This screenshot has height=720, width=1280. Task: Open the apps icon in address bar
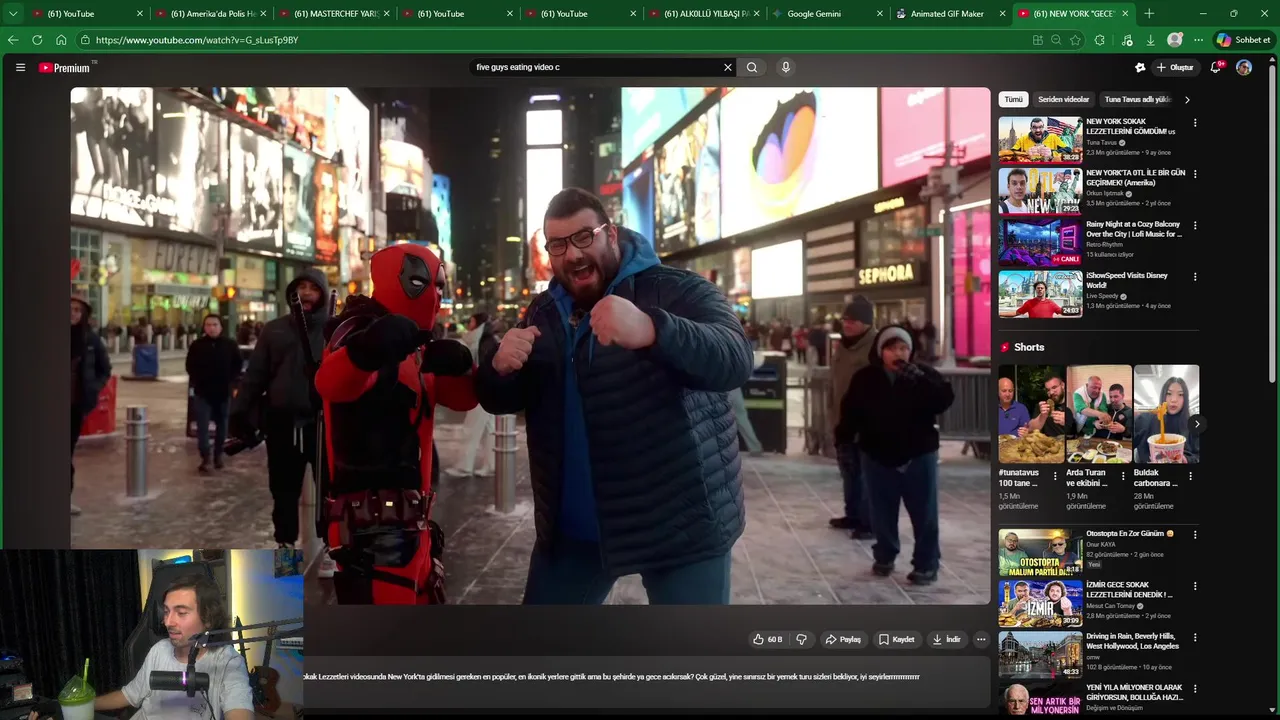point(1037,40)
